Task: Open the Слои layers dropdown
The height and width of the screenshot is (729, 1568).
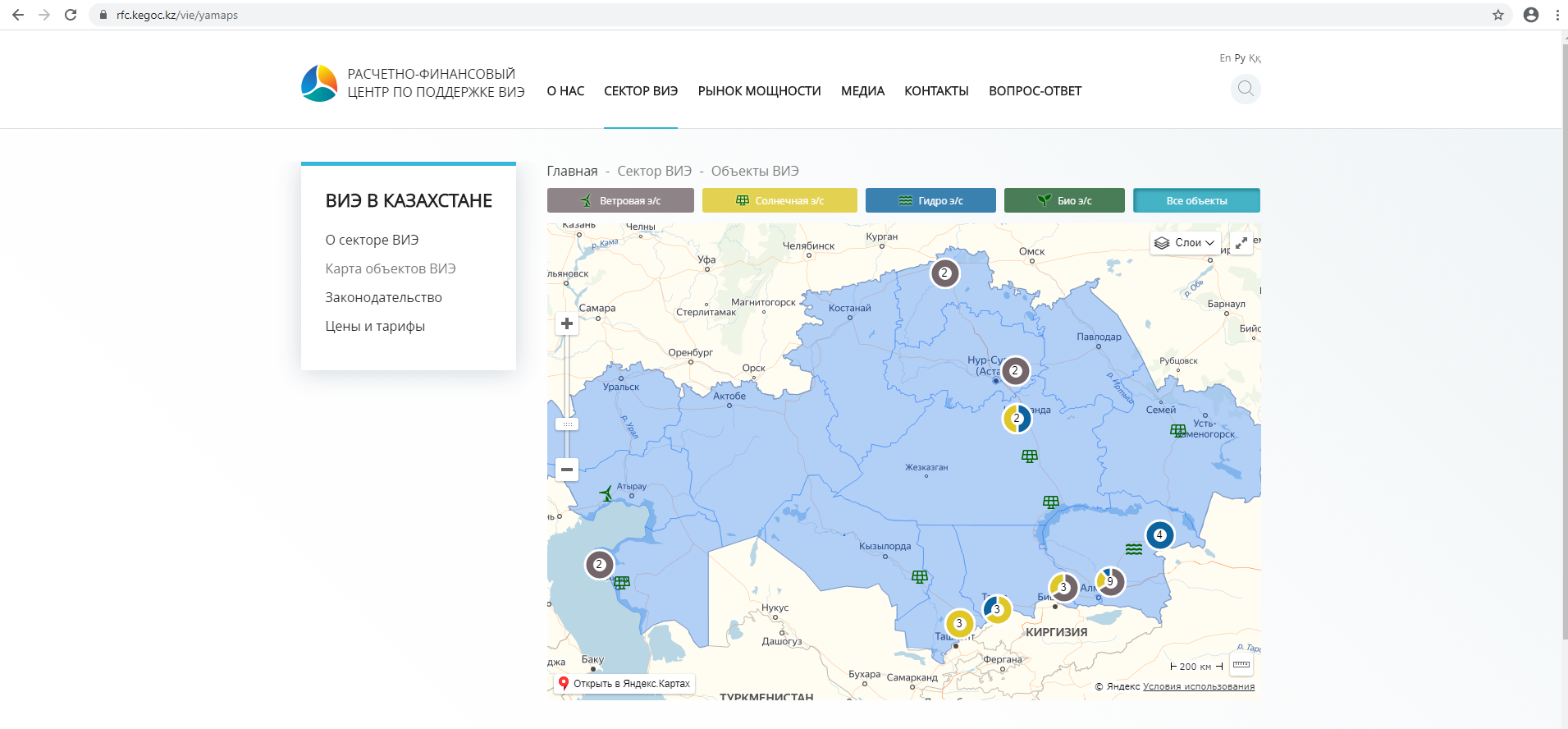Action: (1185, 243)
